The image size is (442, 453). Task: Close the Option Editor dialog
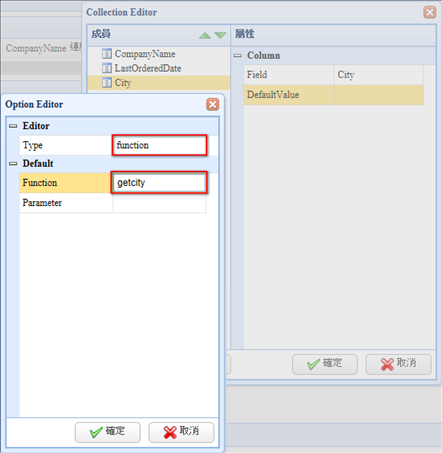[212, 104]
